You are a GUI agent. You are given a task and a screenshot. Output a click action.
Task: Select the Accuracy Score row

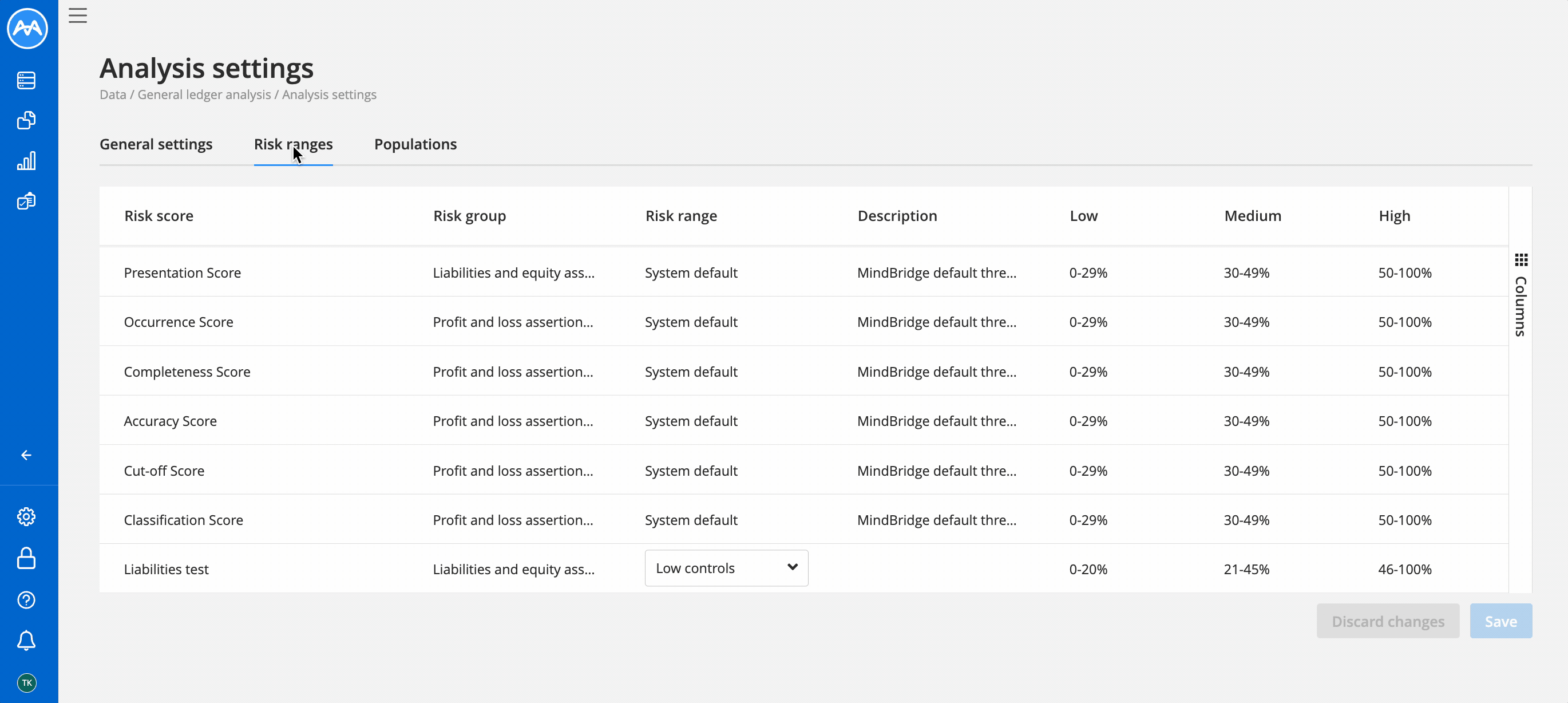click(x=803, y=420)
